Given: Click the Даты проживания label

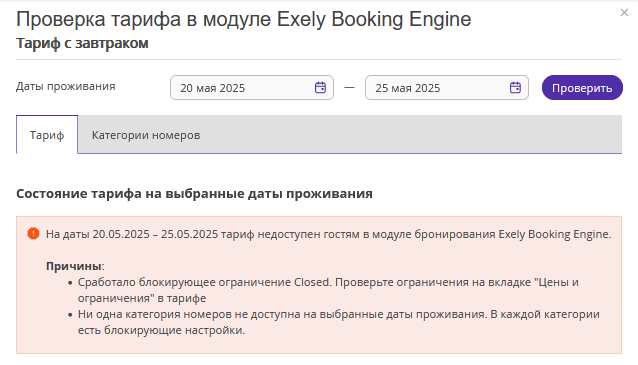Looking at the screenshot, I should click(66, 86).
